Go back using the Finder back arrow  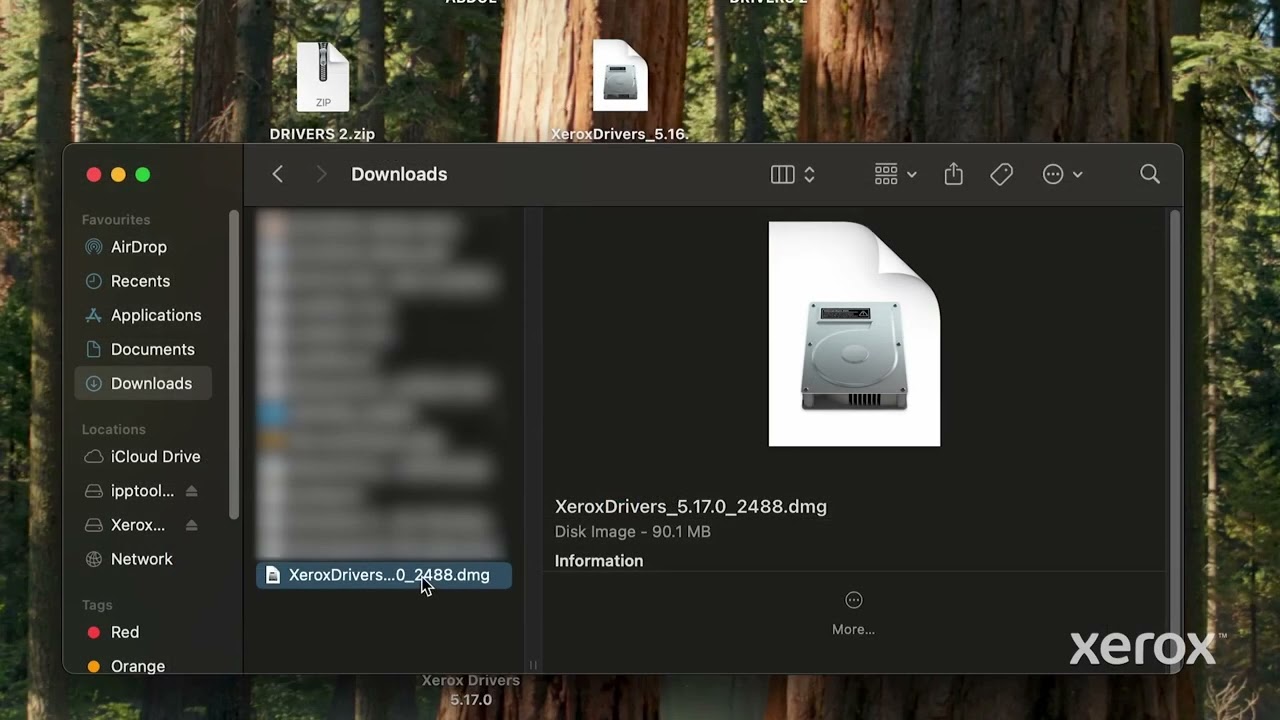278,174
